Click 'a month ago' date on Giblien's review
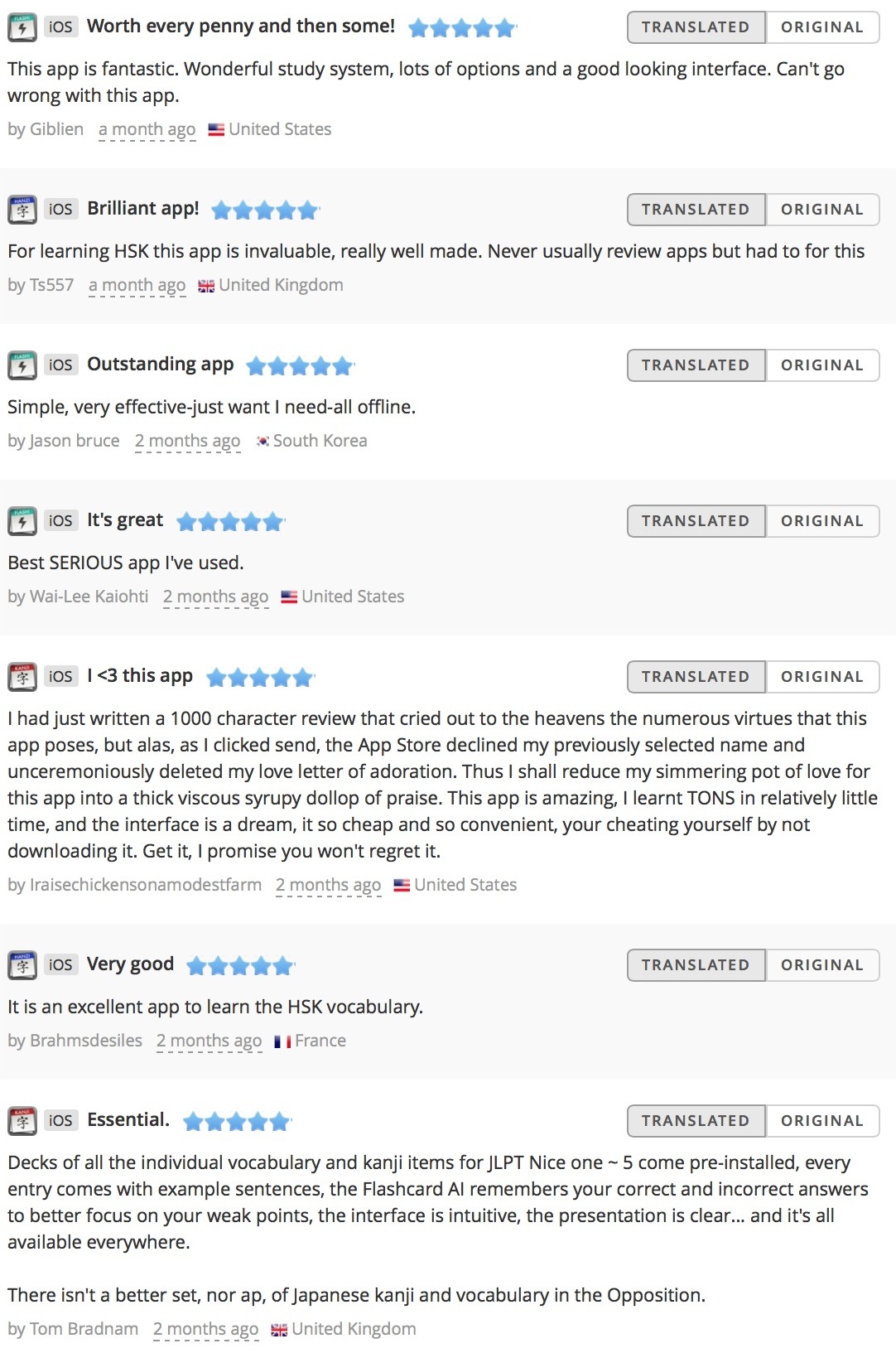Image resolution: width=896 pixels, height=1353 pixels. [x=147, y=130]
